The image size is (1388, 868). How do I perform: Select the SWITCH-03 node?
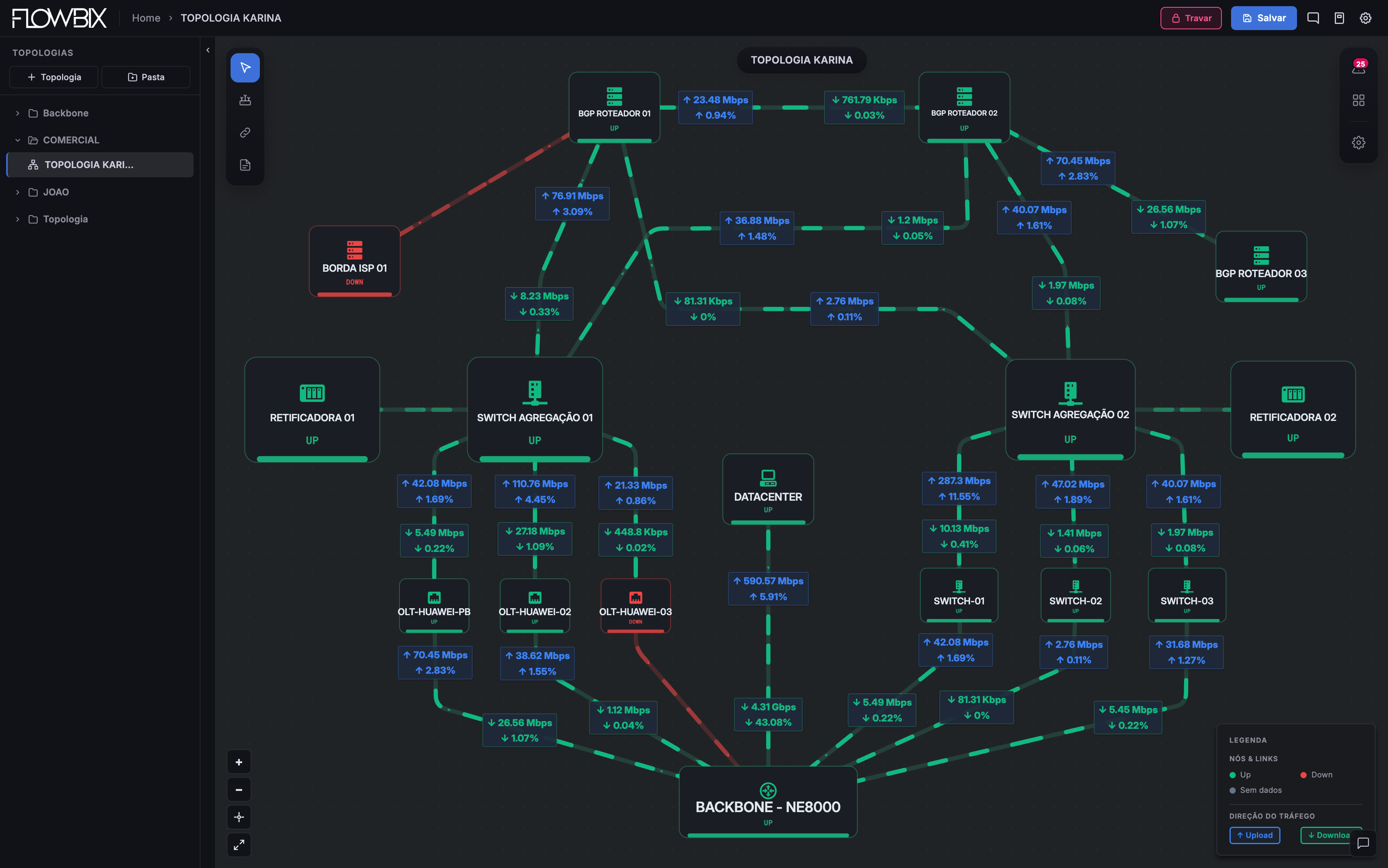tap(1187, 595)
